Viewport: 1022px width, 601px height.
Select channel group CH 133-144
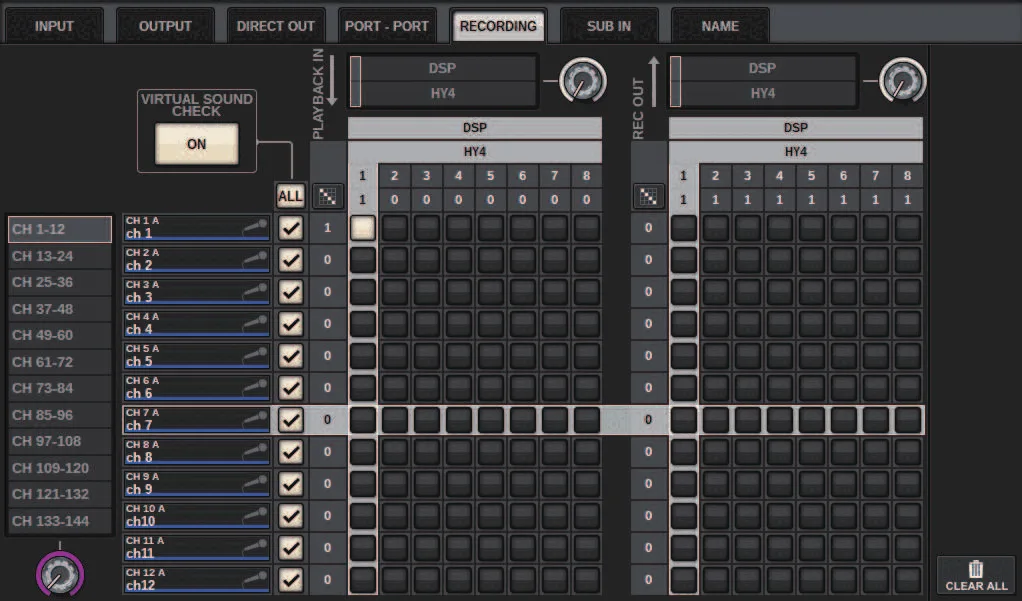click(59, 521)
